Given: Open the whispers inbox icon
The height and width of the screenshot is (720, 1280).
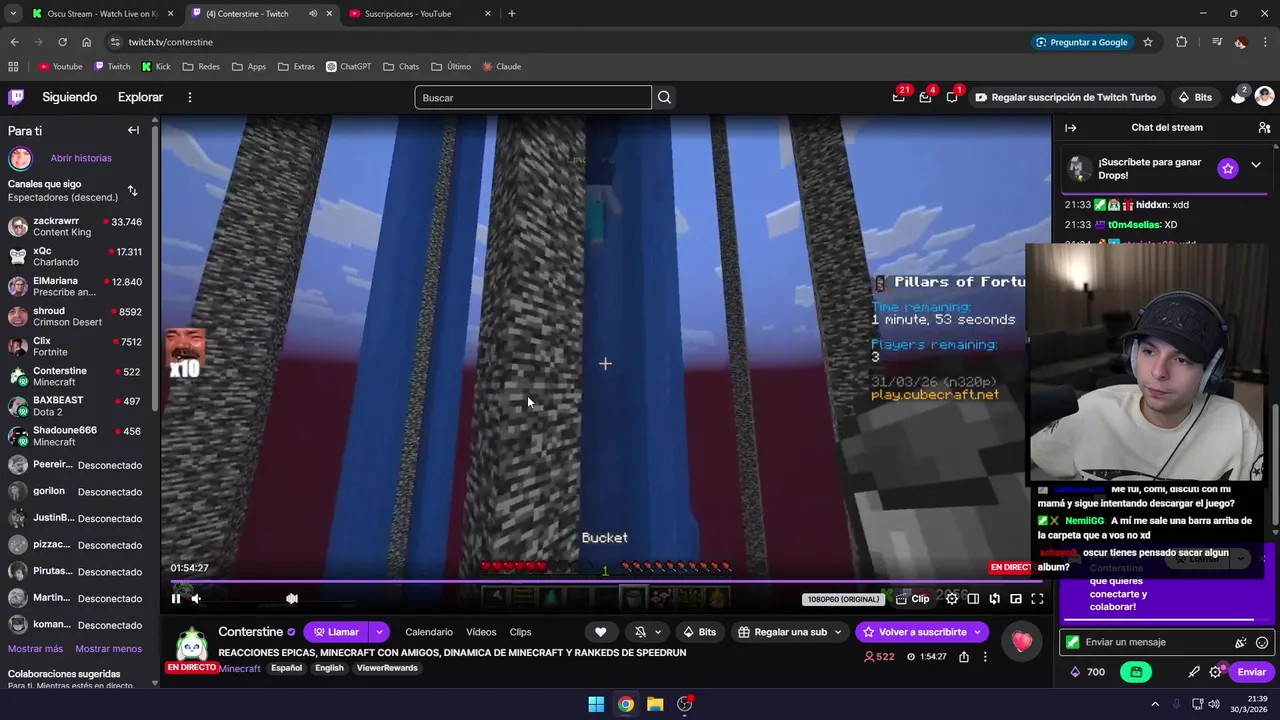Looking at the screenshot, I should [x=925, y=97].
